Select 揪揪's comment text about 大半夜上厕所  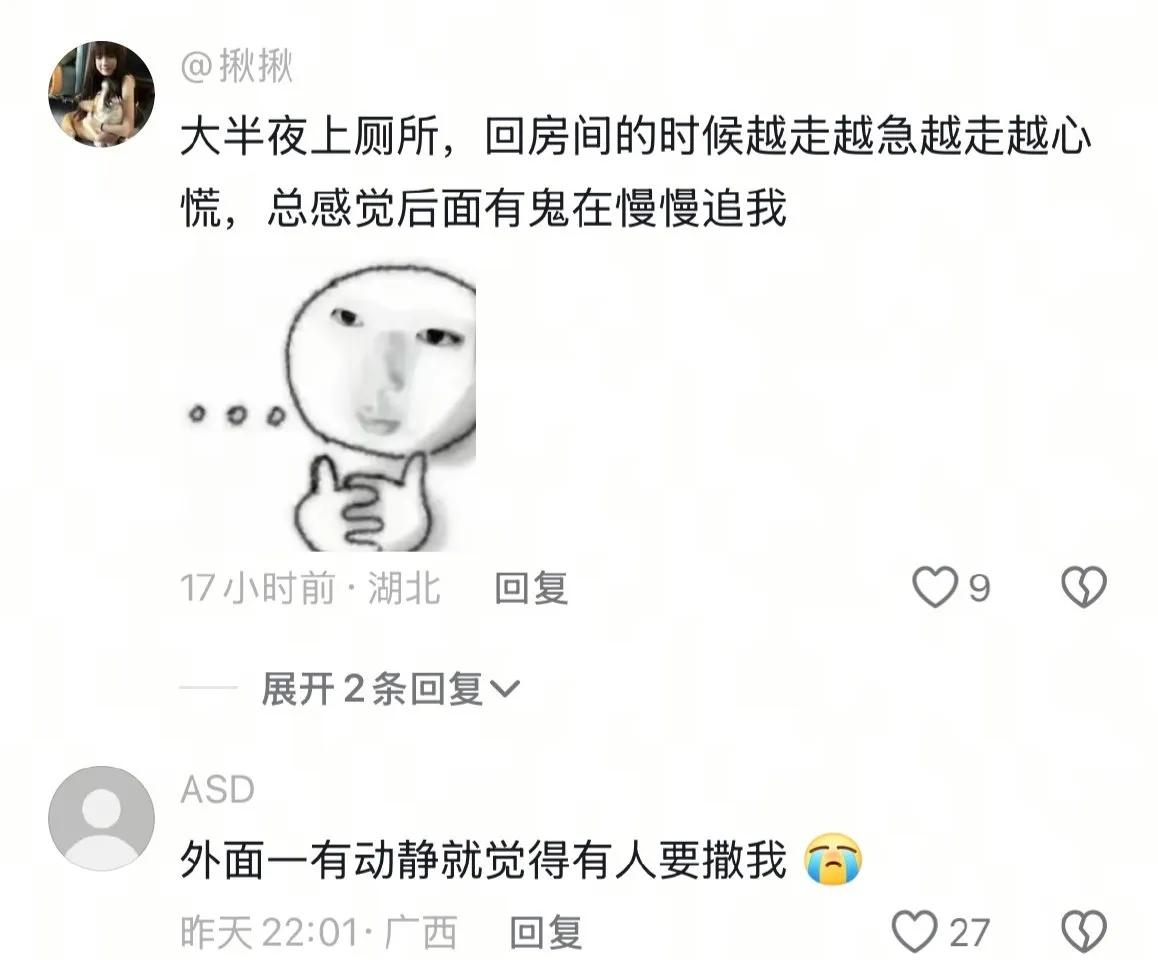(635, 173)
